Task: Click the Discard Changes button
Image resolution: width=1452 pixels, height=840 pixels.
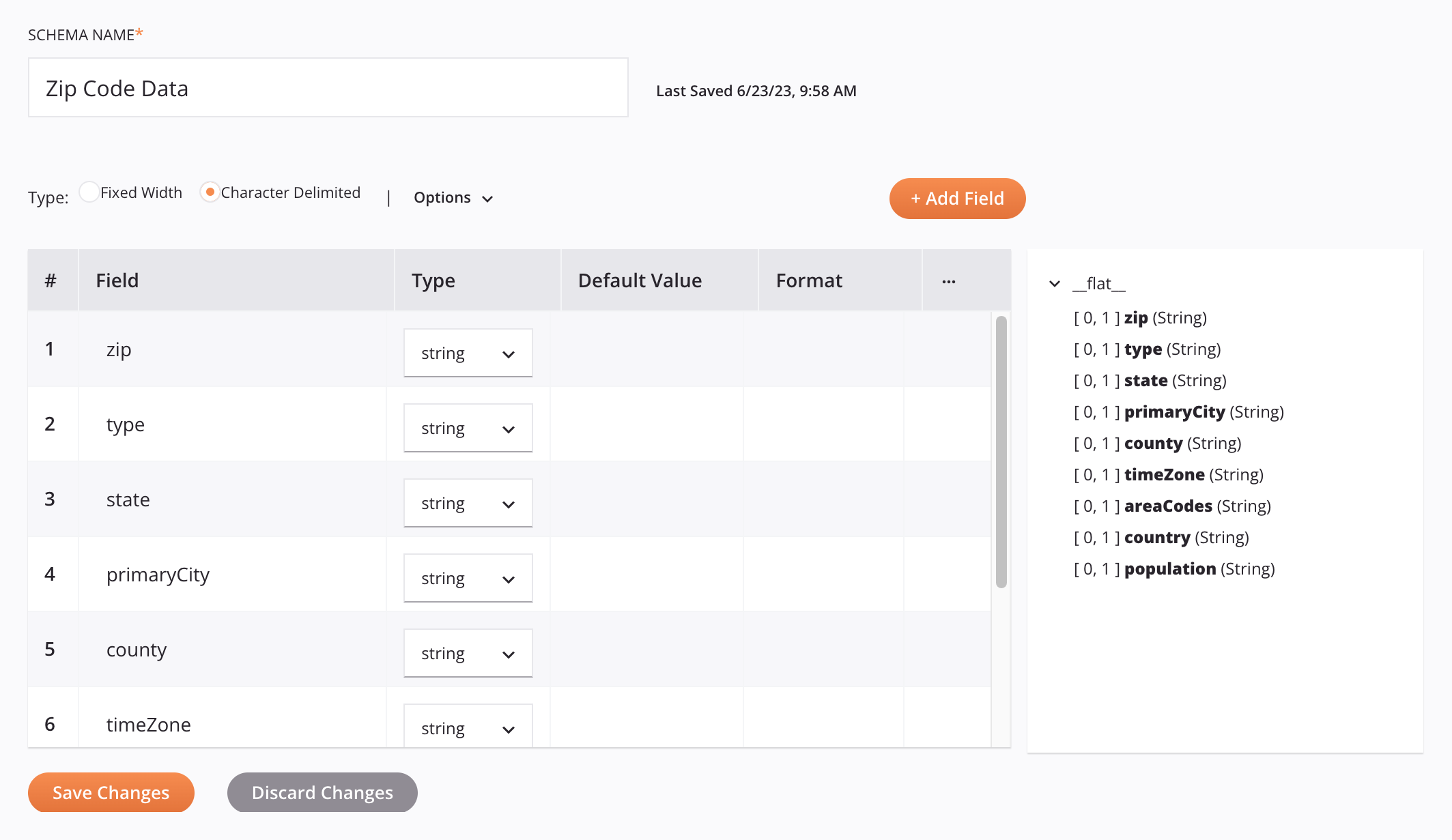Action: [x=322, y=792]
